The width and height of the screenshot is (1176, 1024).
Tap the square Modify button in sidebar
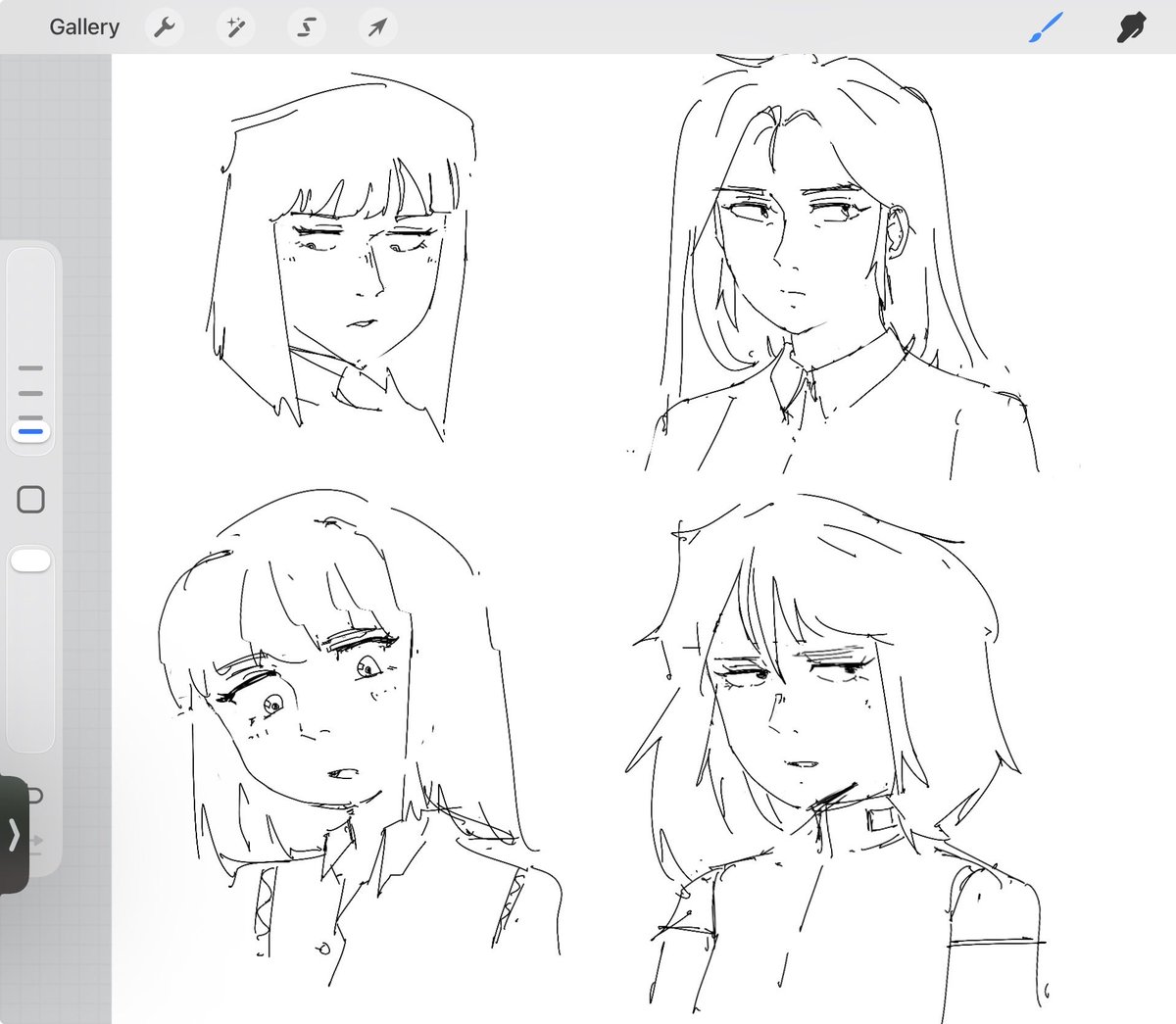point(30,500)
